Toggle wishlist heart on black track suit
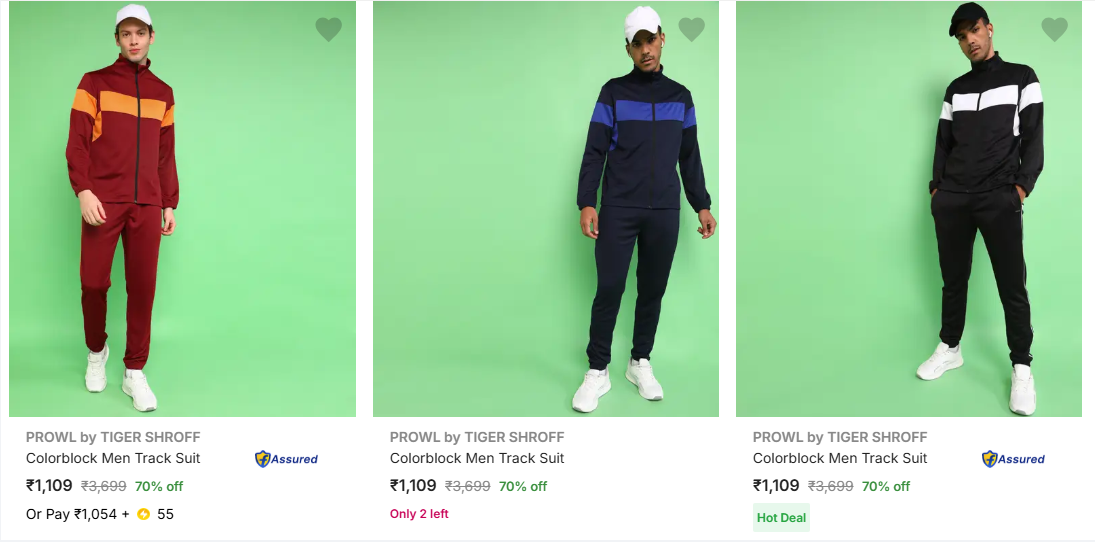The width and height of the screenshot is (1095, 542). [1054, 29]
